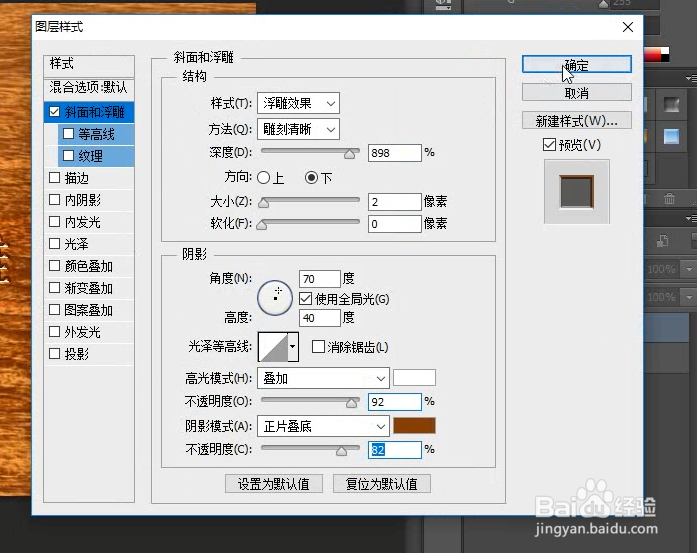Click the 高度 input field showing 40
The height and width of the screenshot is (553, 697).
(x=320, y=318)
